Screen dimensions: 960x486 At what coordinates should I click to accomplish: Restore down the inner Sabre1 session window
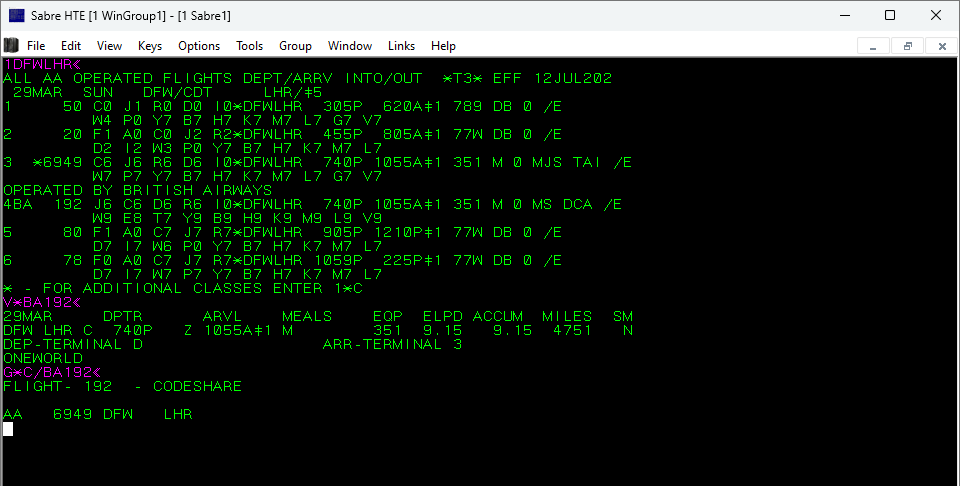[907, 46]
